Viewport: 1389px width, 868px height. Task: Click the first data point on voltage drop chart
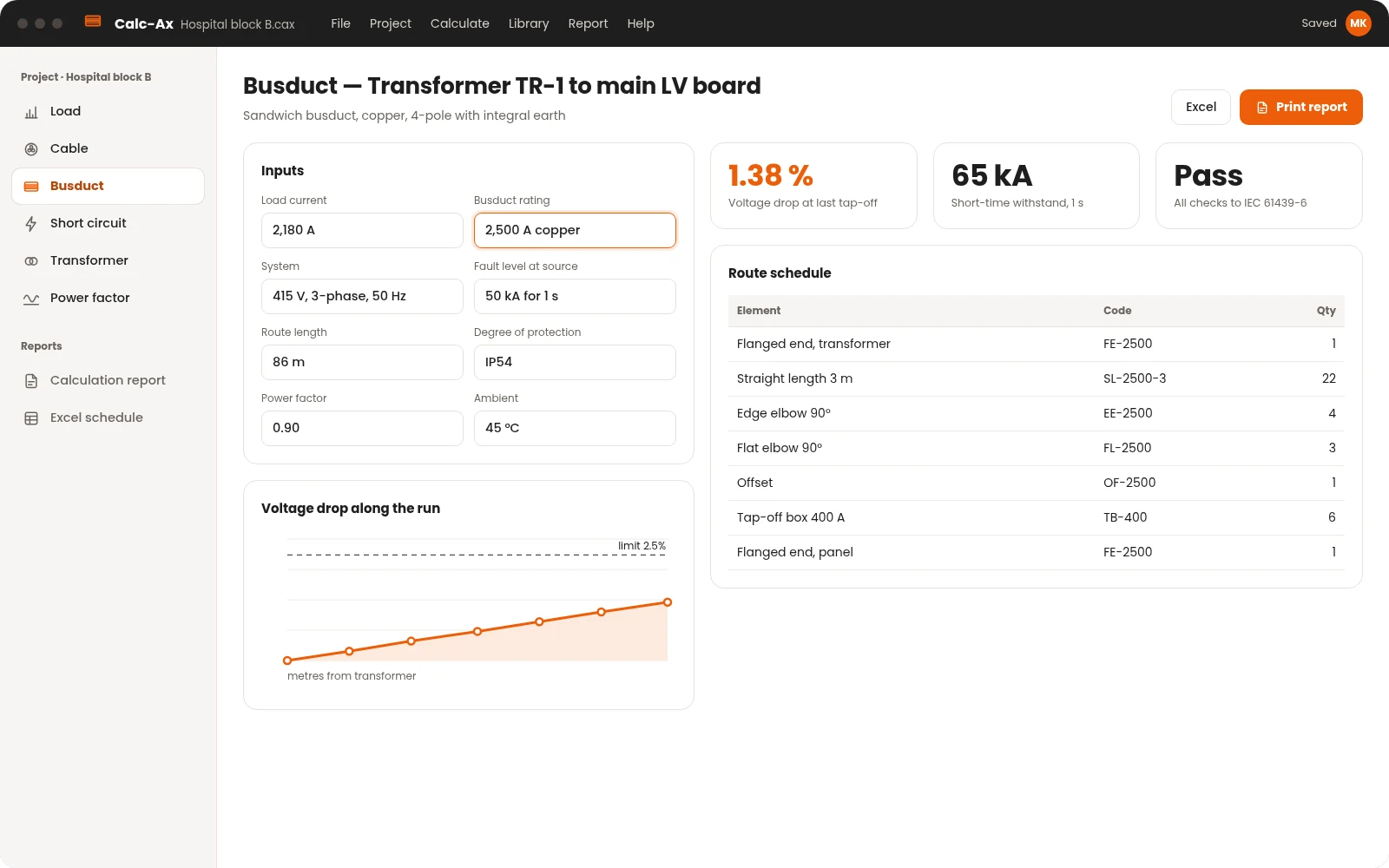pyautogui.click(x=287, y=661)
